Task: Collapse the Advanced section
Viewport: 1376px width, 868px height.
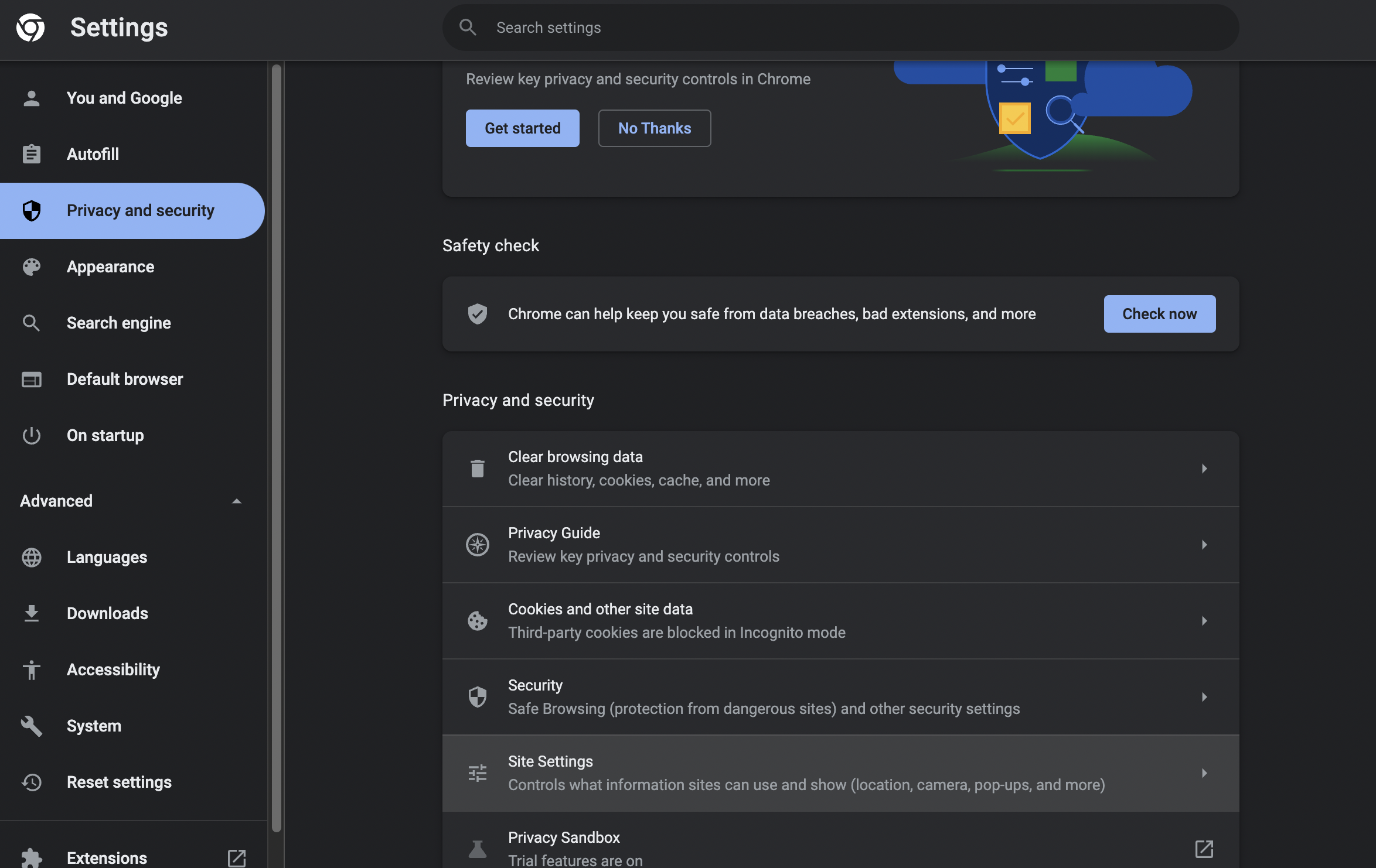Action: click(237, 501)
